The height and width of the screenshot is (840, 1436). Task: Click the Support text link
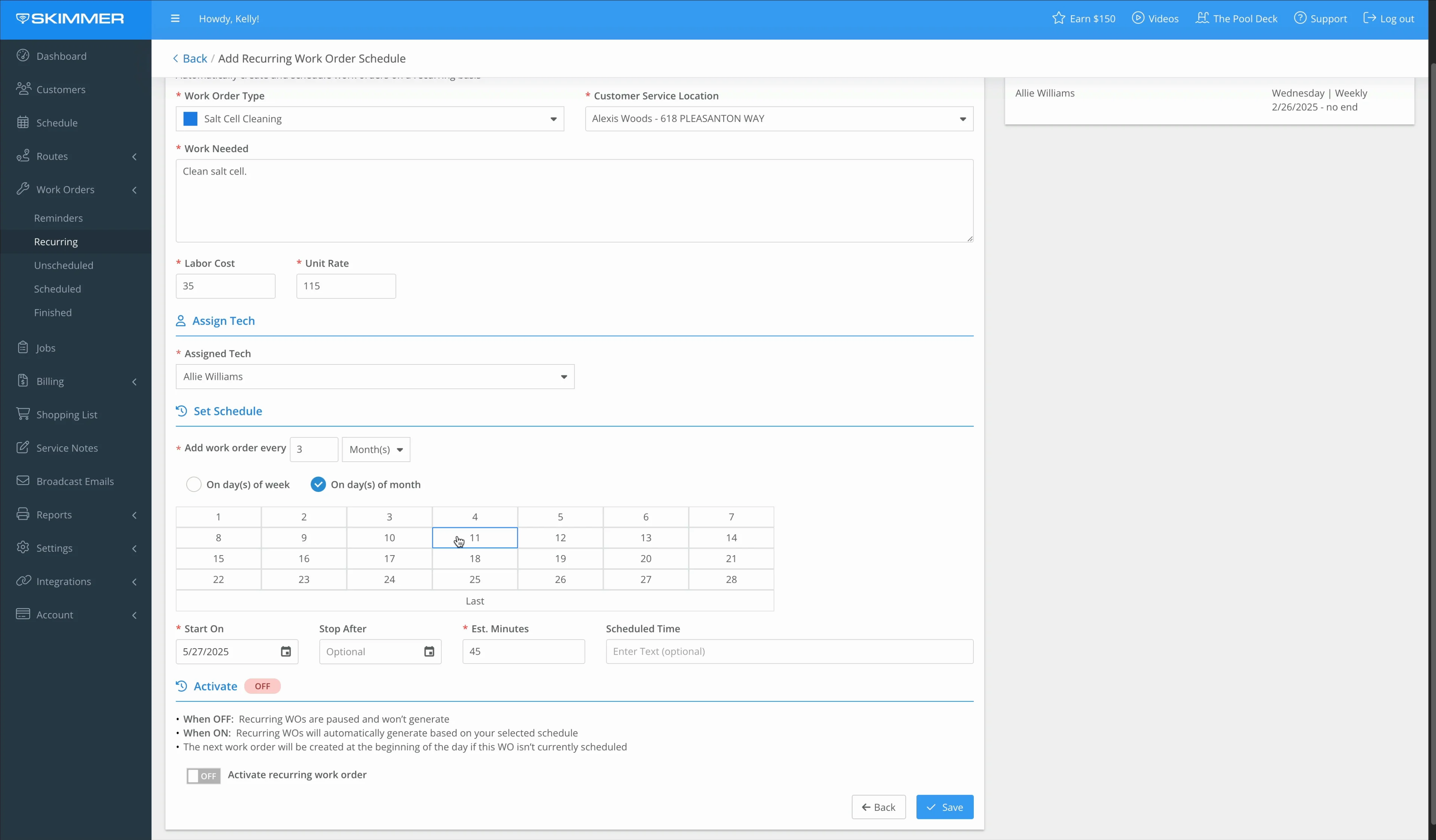click(1328, 19)
